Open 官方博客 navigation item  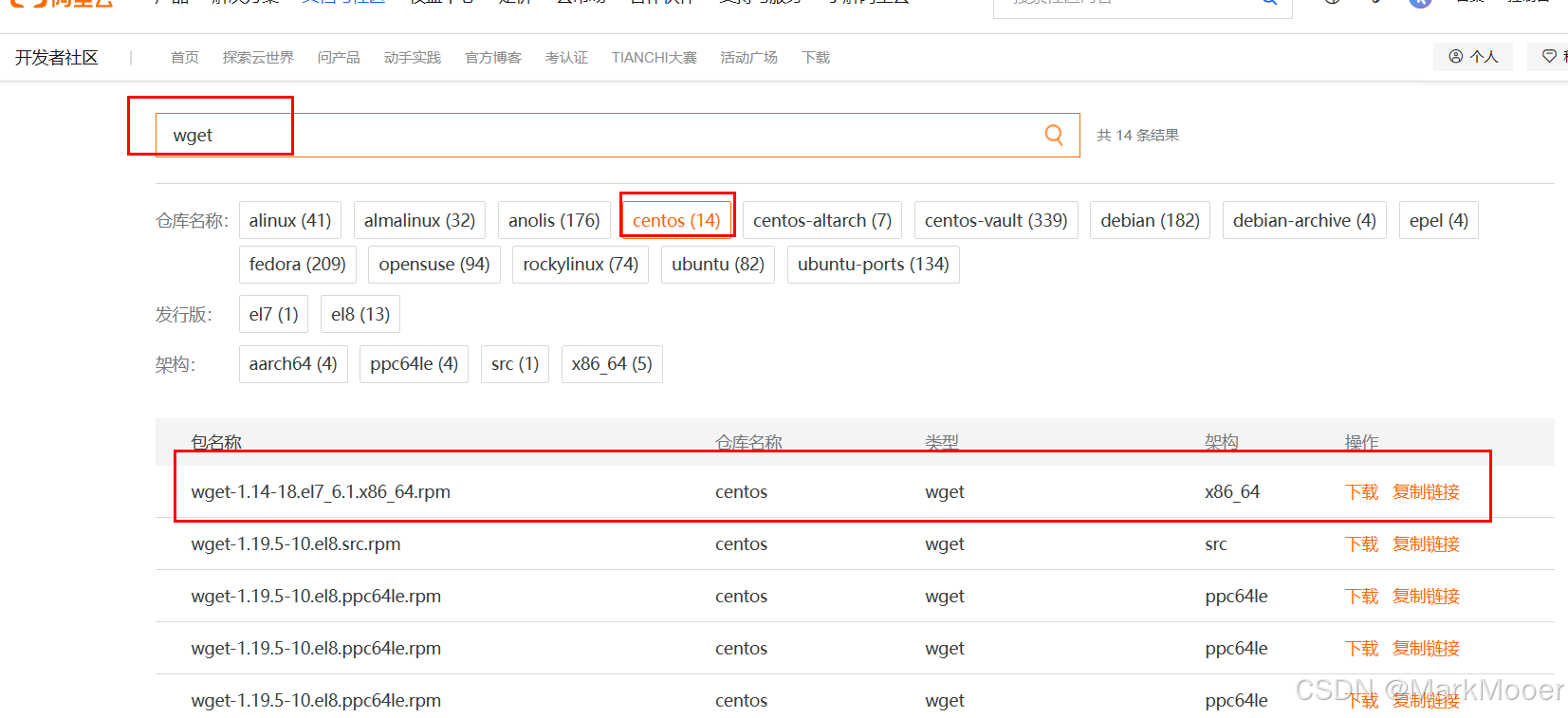point(493,58)
